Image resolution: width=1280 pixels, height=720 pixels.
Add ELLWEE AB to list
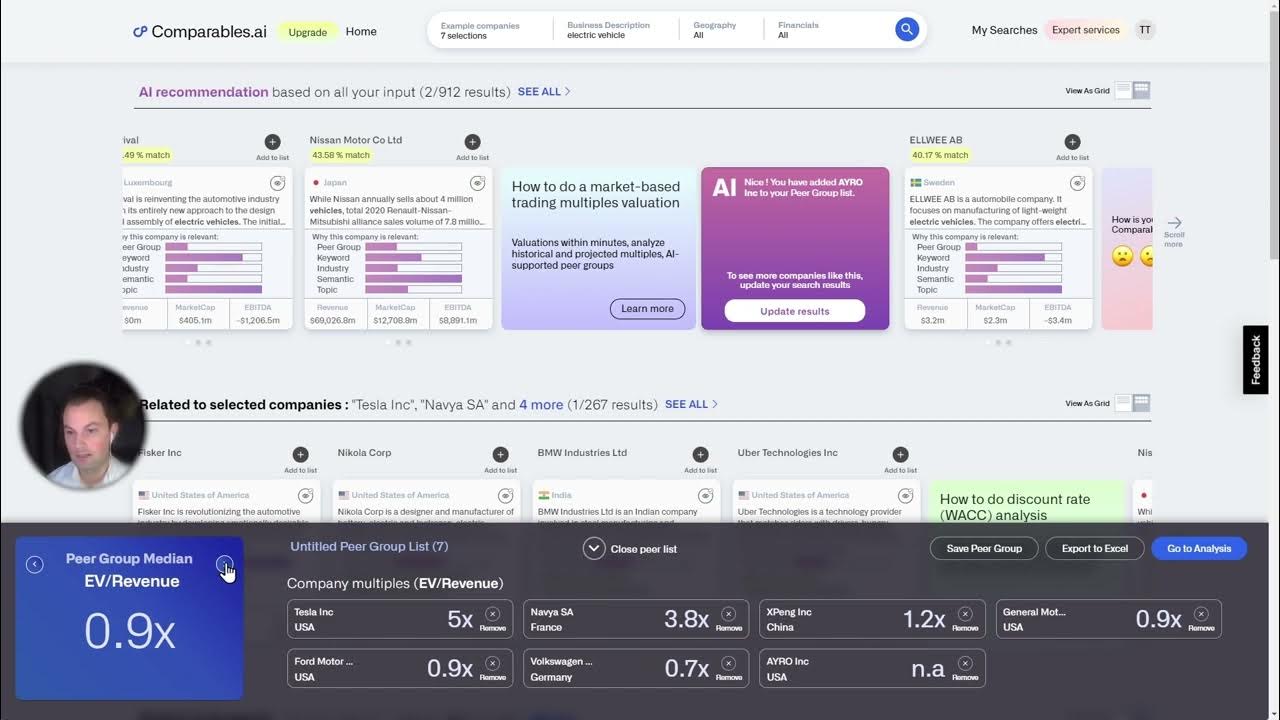click(1073, 142)
